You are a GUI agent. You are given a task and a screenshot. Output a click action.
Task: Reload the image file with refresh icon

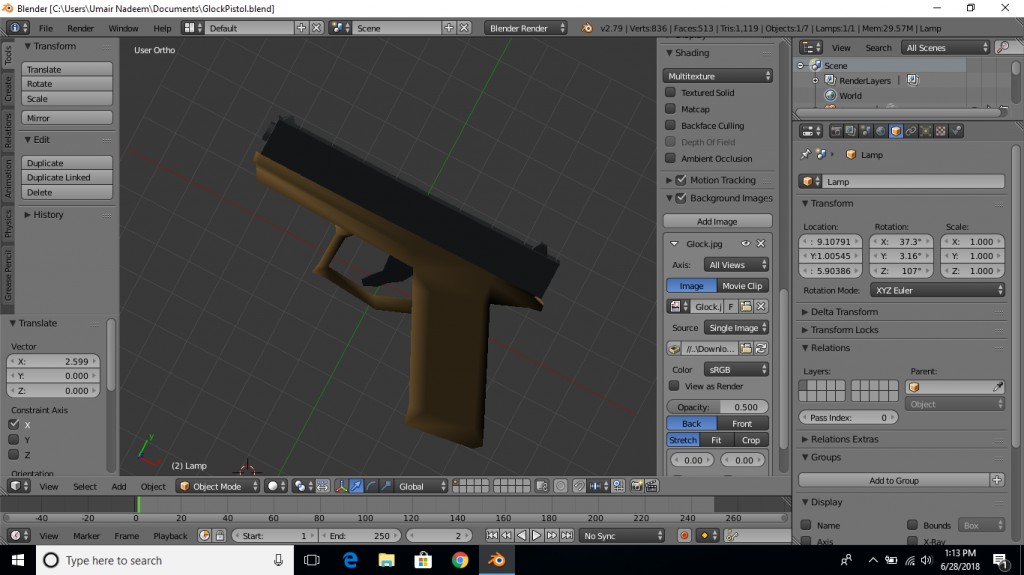click(761, 348)
